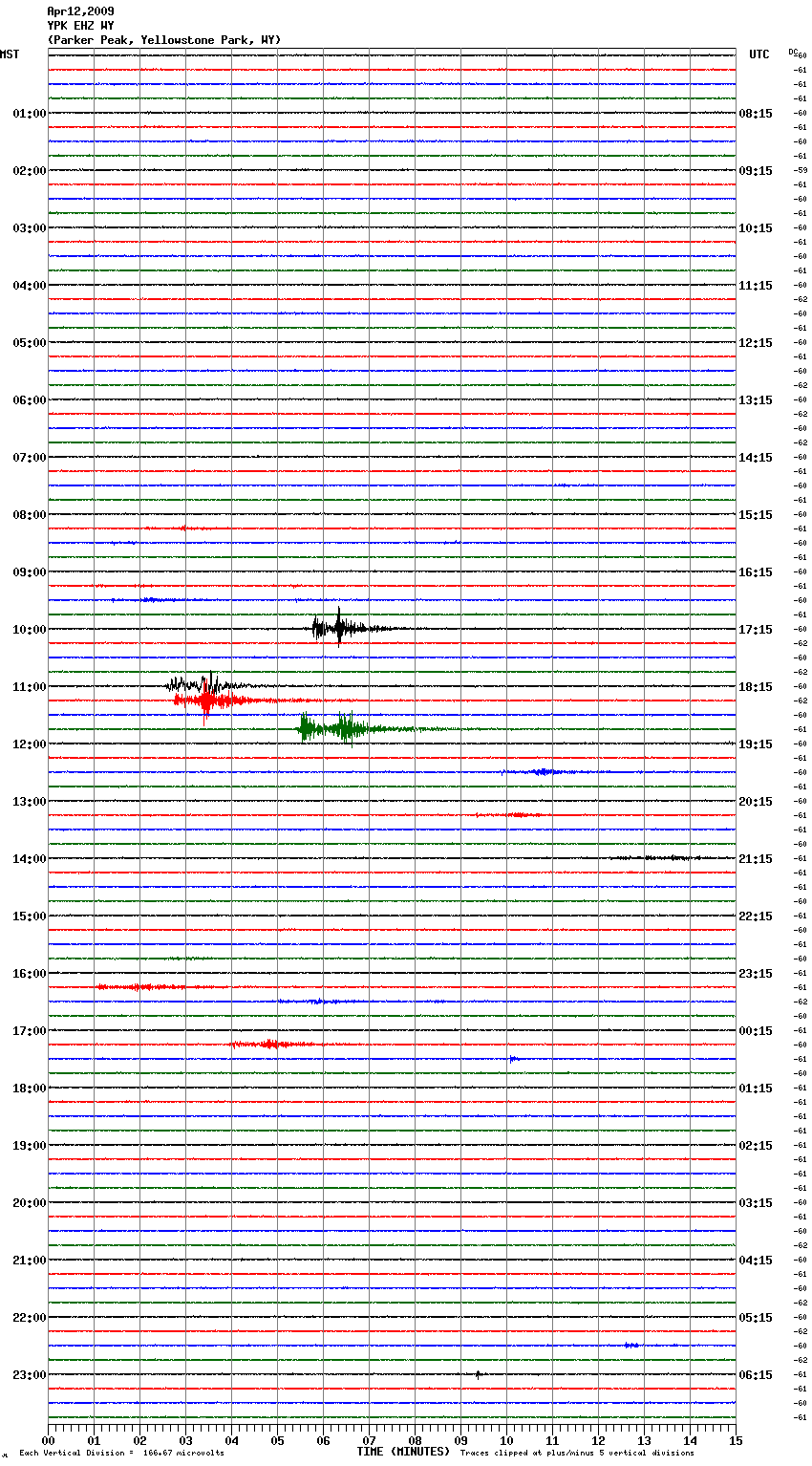Click the 17:00 MST time label
812x1466 pixels.
point(29,1031)
